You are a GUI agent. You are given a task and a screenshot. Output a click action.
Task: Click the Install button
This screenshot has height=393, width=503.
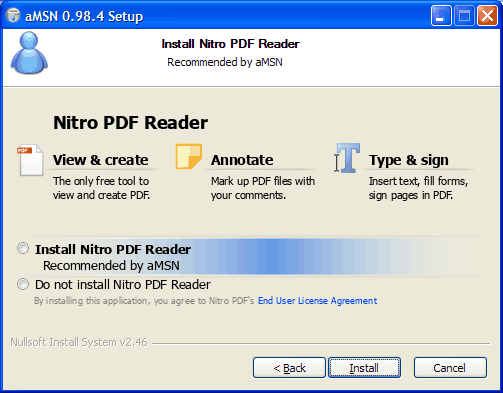[364, 368]
